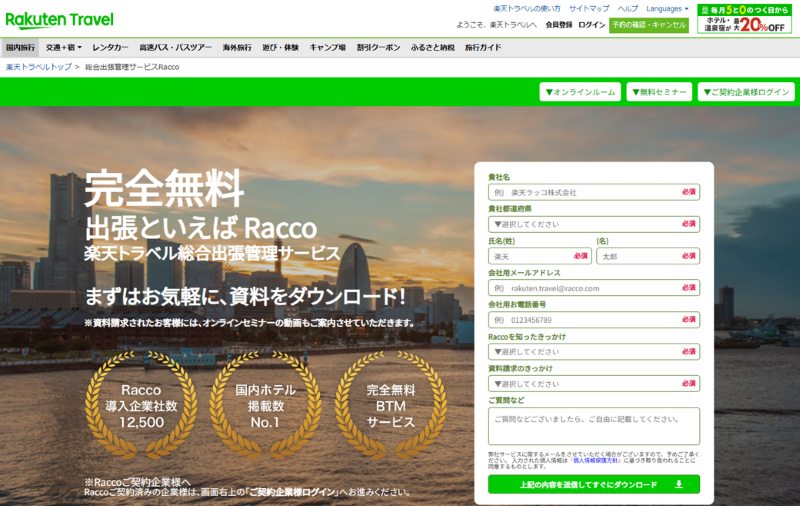Follow the 楽天トラベルトップ breadcrumb link
This screenshot has width=800, height=506.
tap(39, 67)
